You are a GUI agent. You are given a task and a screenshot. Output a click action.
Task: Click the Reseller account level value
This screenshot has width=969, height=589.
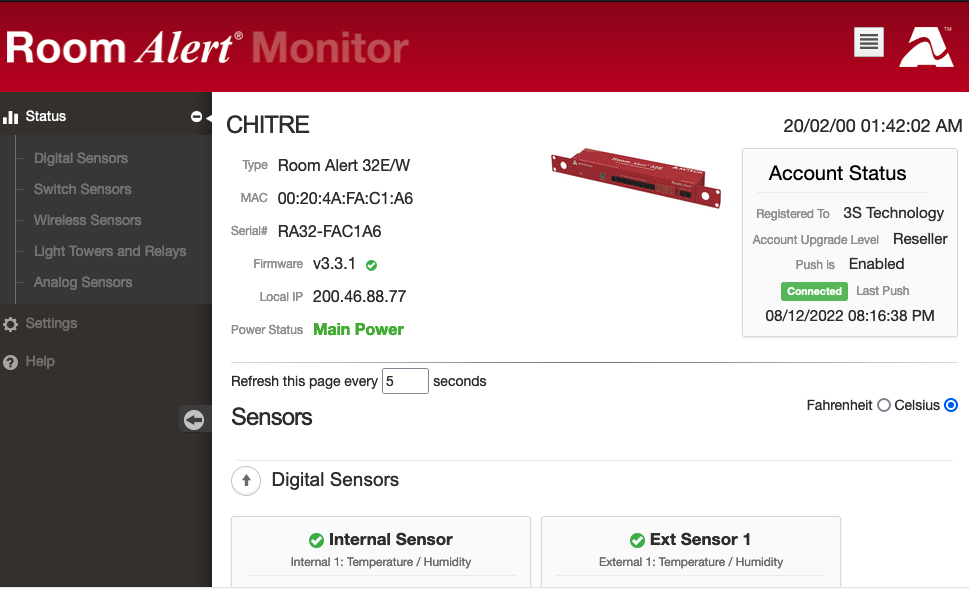[x=920, y=239]
